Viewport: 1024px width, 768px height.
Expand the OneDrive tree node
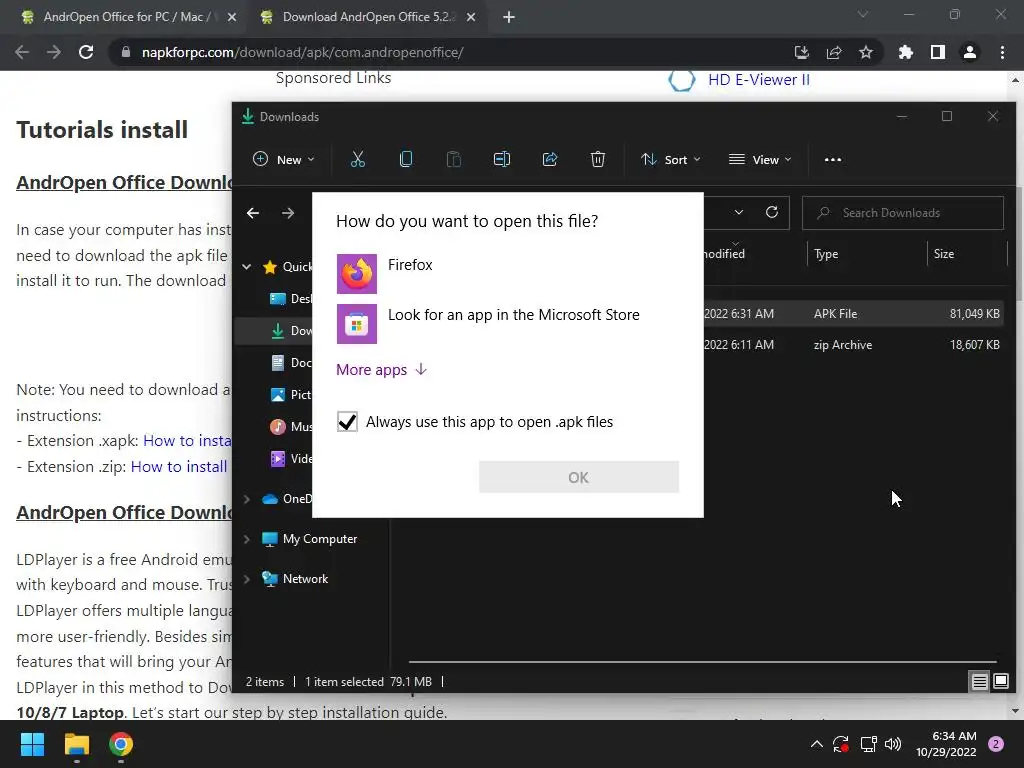pyautogui.click(x=247, y=499)
